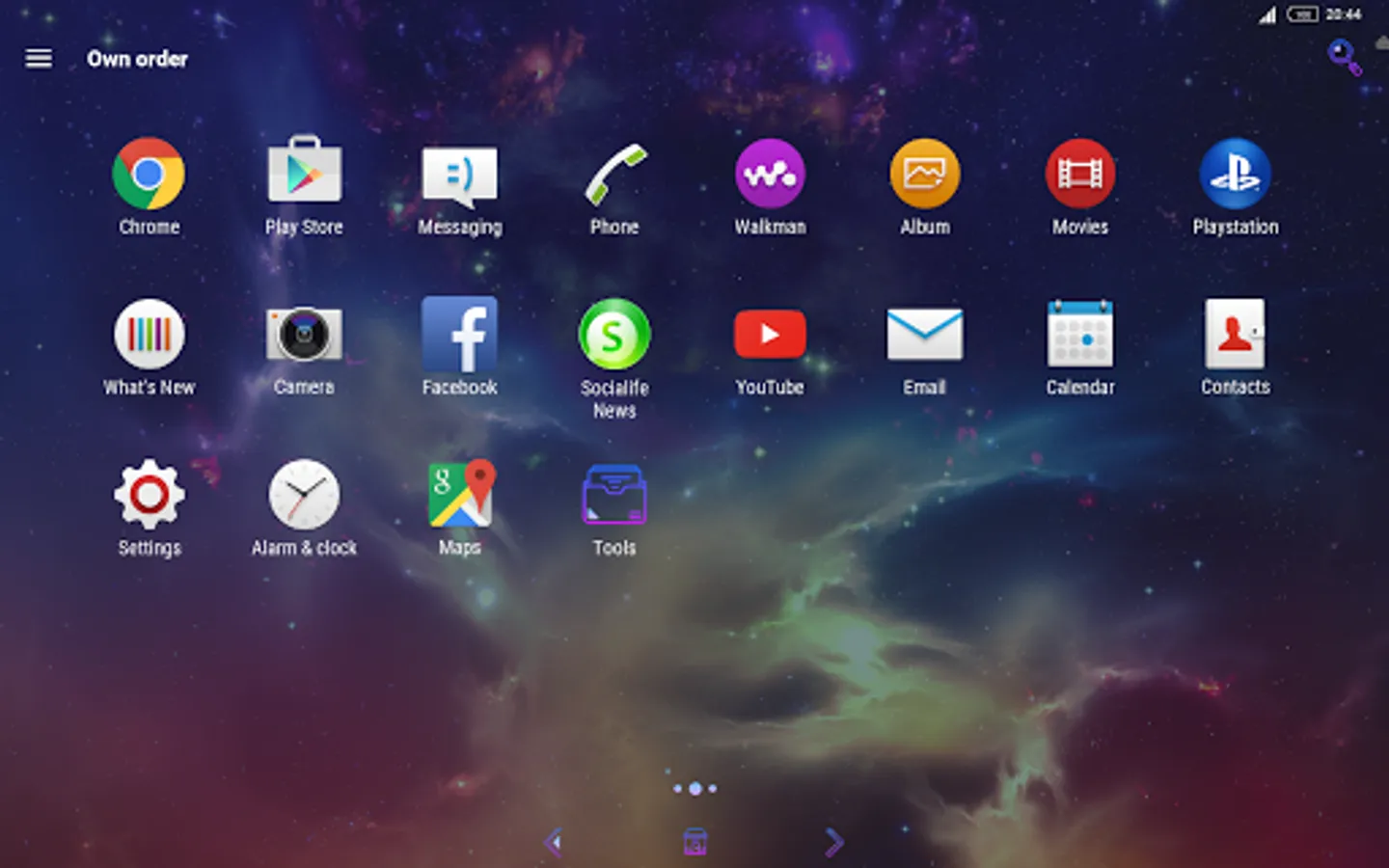
Task: Click the Own order sorting label
Action: coord(137,59)
